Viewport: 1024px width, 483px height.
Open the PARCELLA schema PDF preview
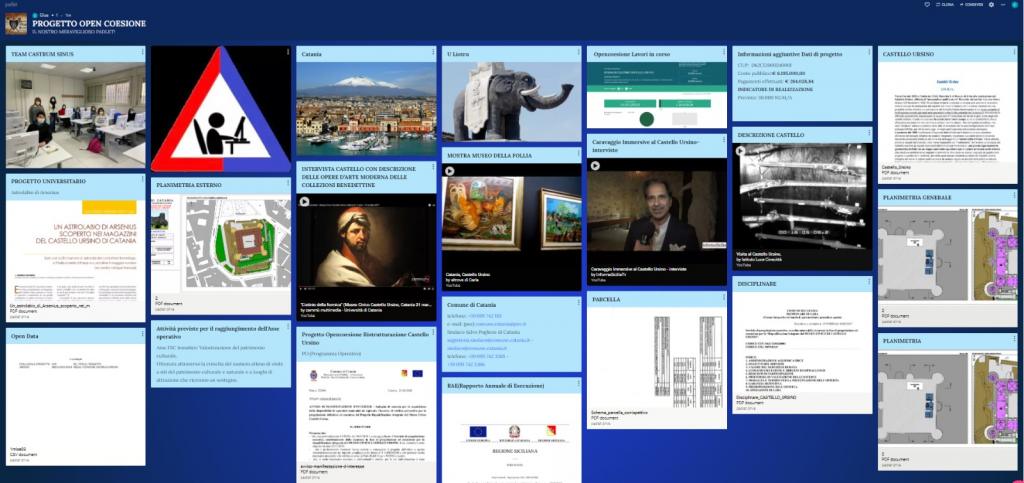point(657,360)
